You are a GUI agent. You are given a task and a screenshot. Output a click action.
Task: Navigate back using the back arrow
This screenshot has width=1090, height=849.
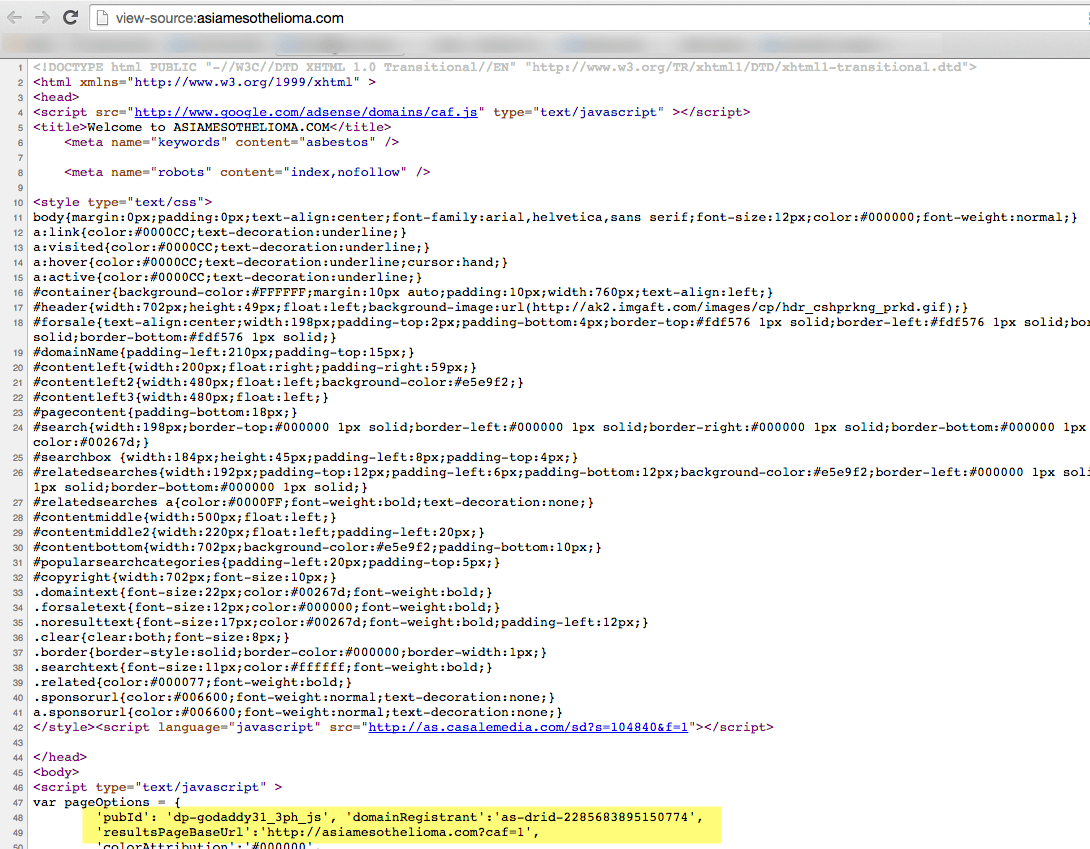click(x=13, y=17)
